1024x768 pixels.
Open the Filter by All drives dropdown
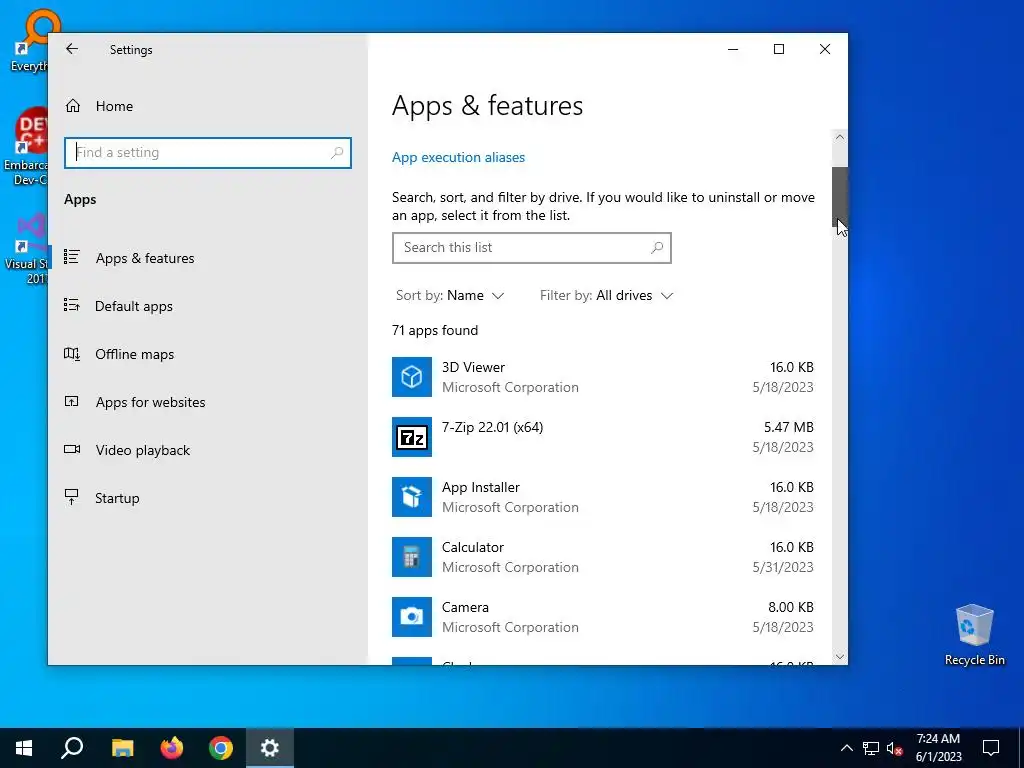click(606, 295)
